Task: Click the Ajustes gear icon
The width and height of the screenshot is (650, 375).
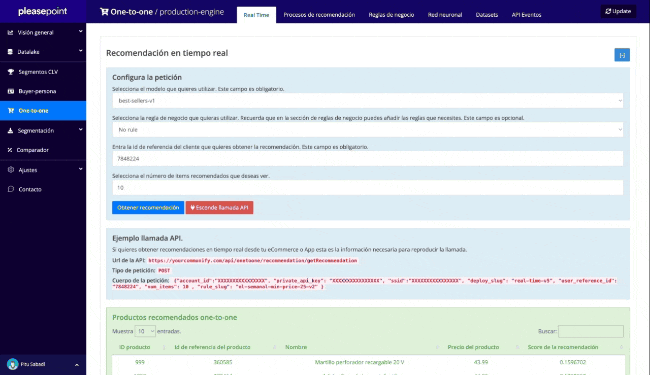Action: [x=11, y=170]
